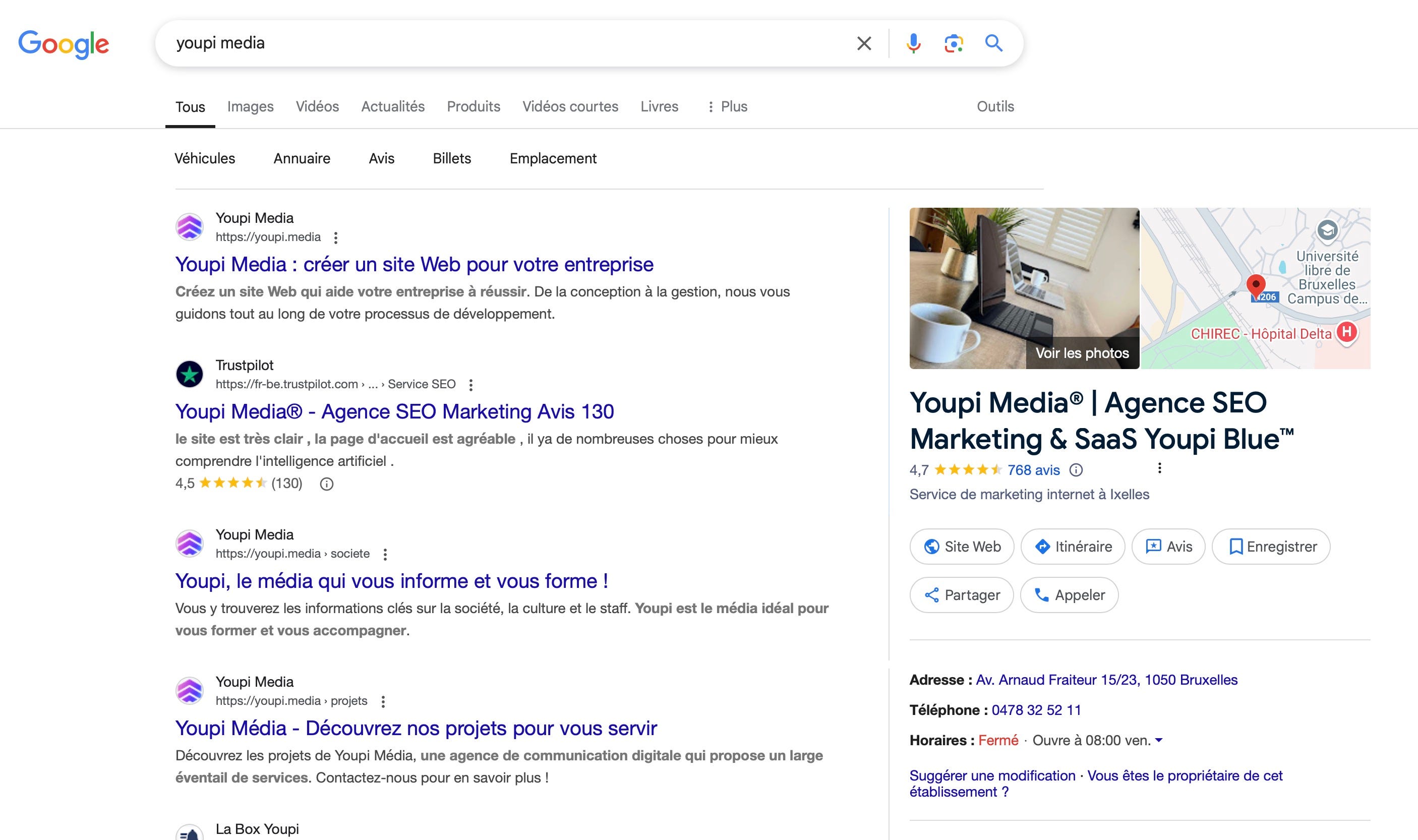Expand the Plus tab menu

point(727,106)
